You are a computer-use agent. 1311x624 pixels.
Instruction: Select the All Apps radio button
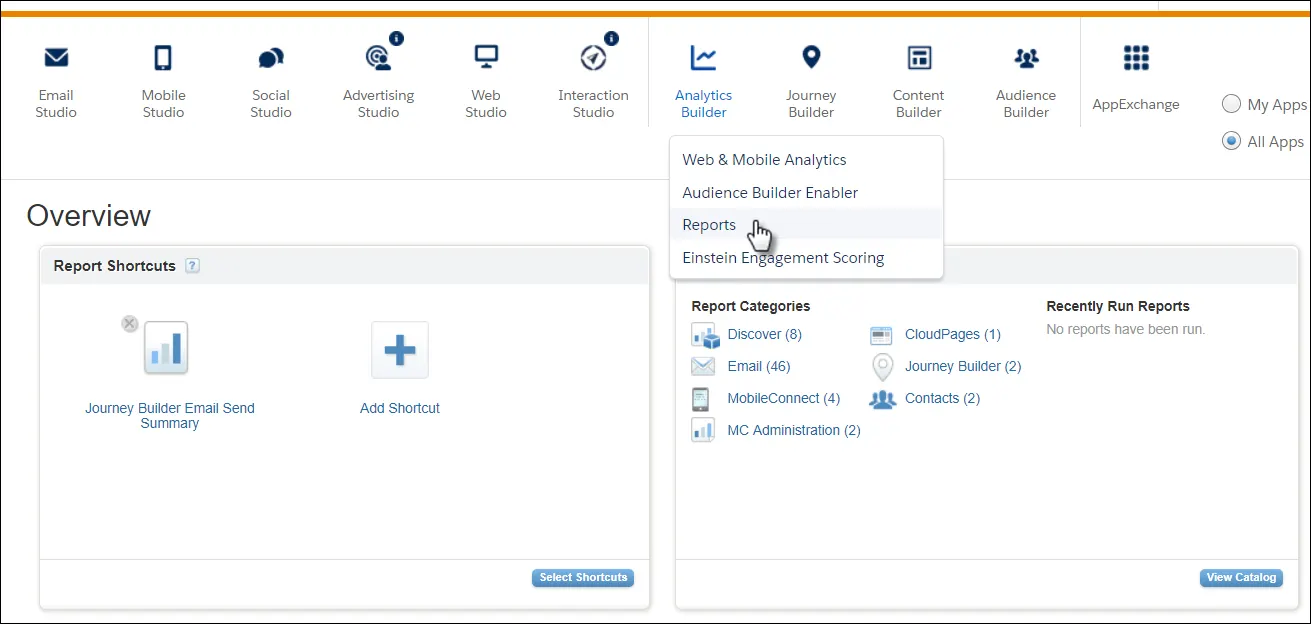[x=1232, y=141]
